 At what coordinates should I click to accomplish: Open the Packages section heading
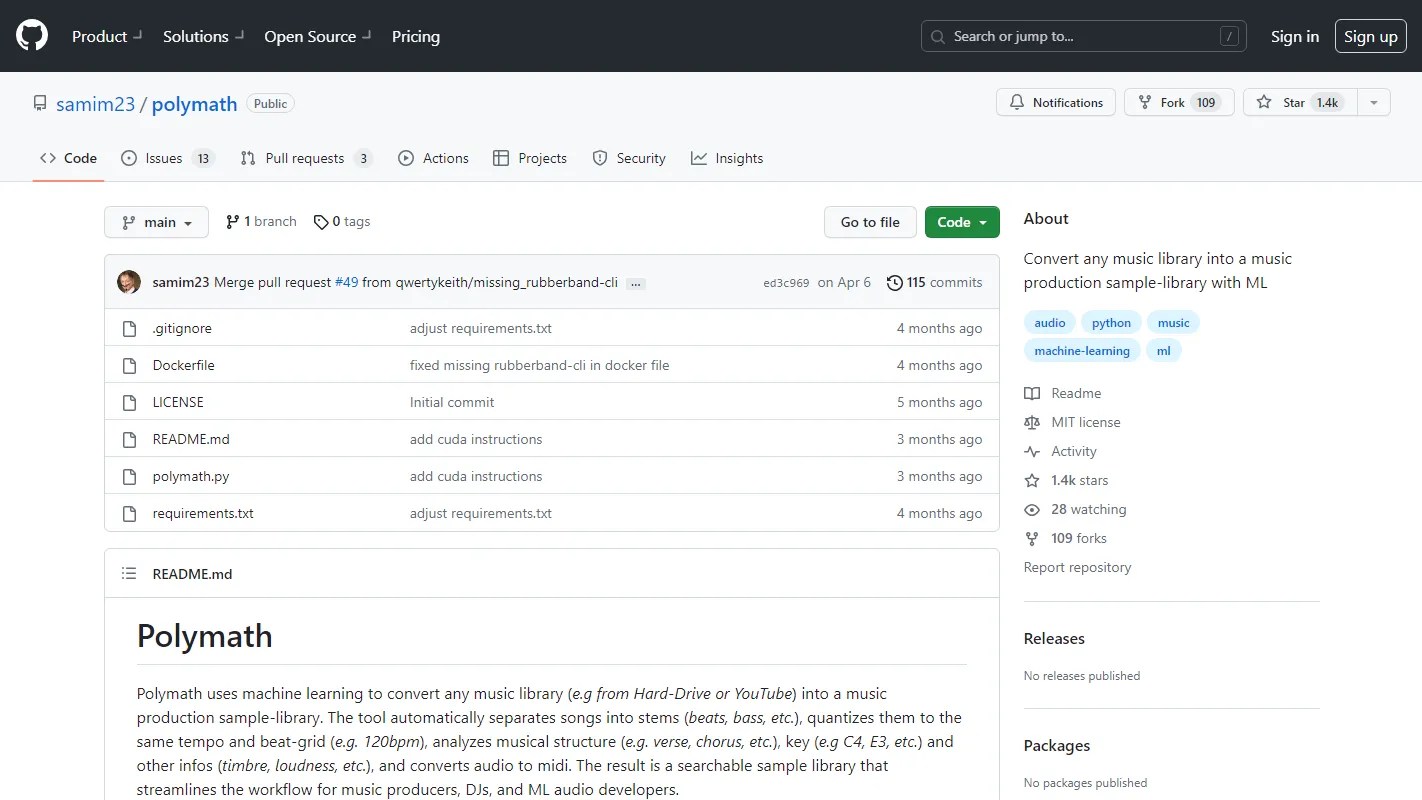pos(1057,745)
